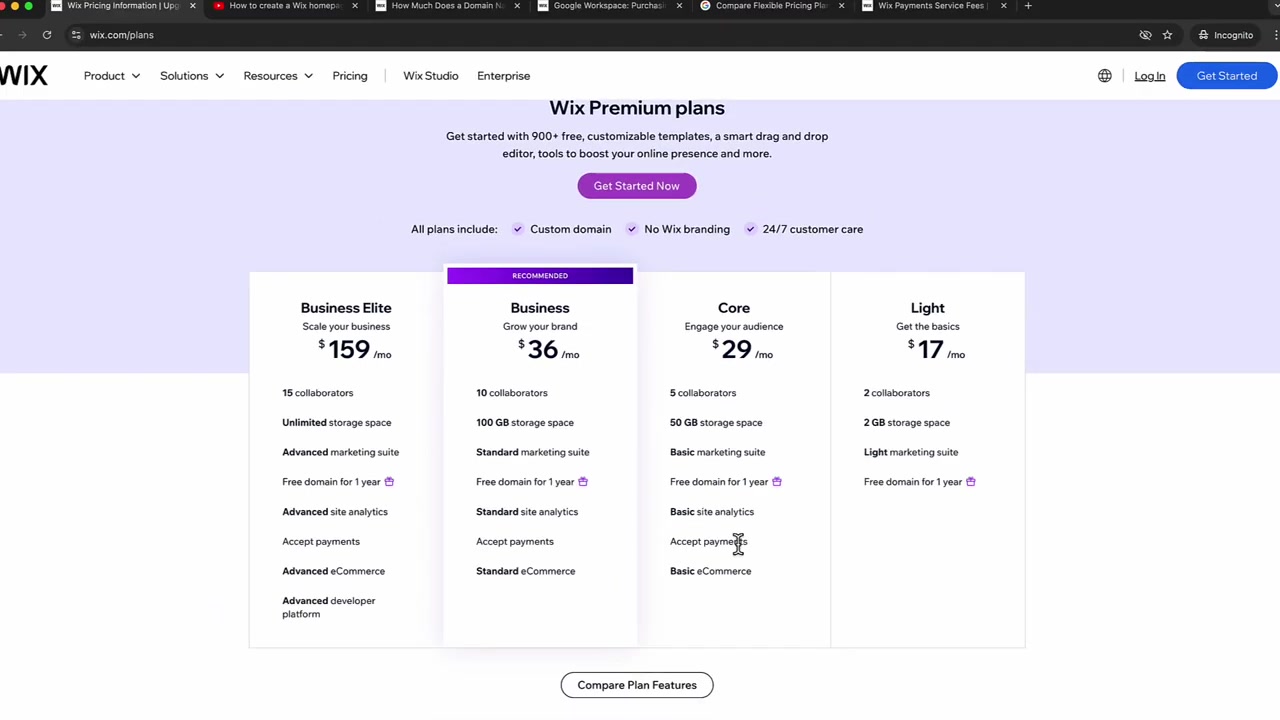1280x720 pixels.
Task: Click 'Advanced marketing suite' feature
Action: pos(340,452)
